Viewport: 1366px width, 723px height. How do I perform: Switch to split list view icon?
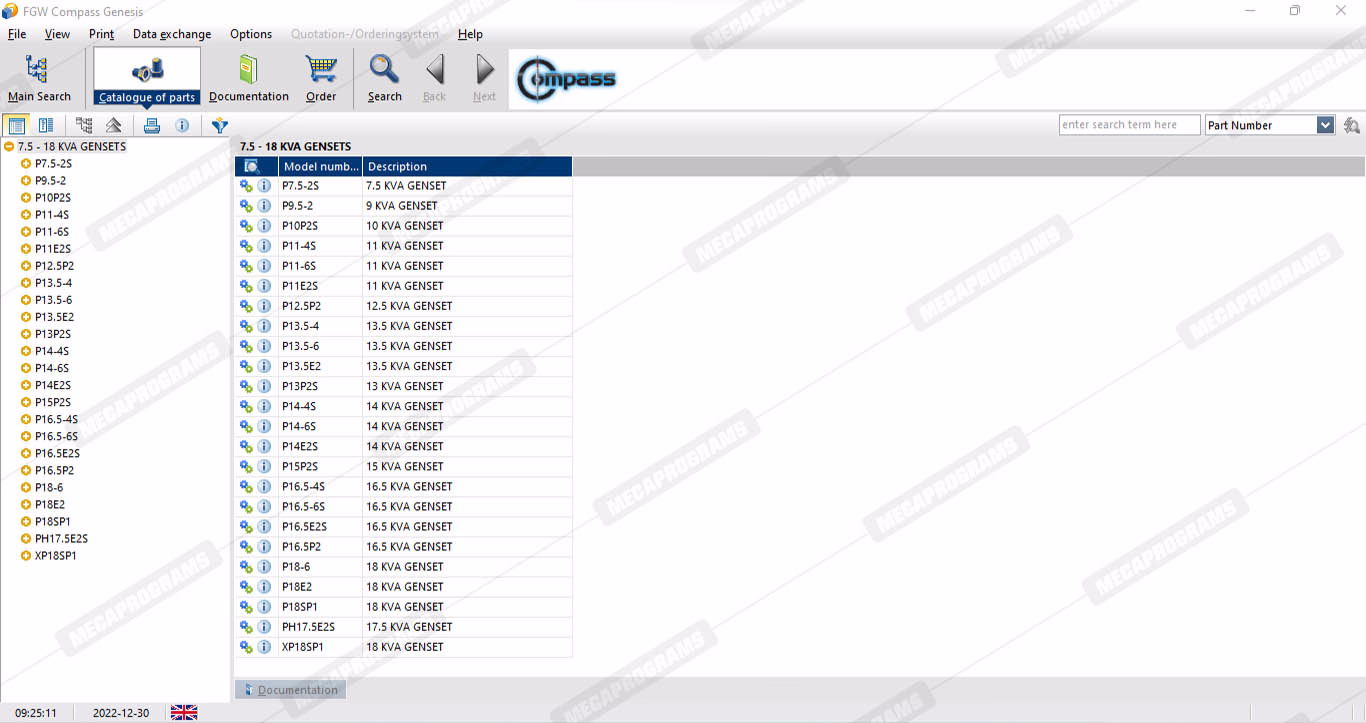[46, 125]
